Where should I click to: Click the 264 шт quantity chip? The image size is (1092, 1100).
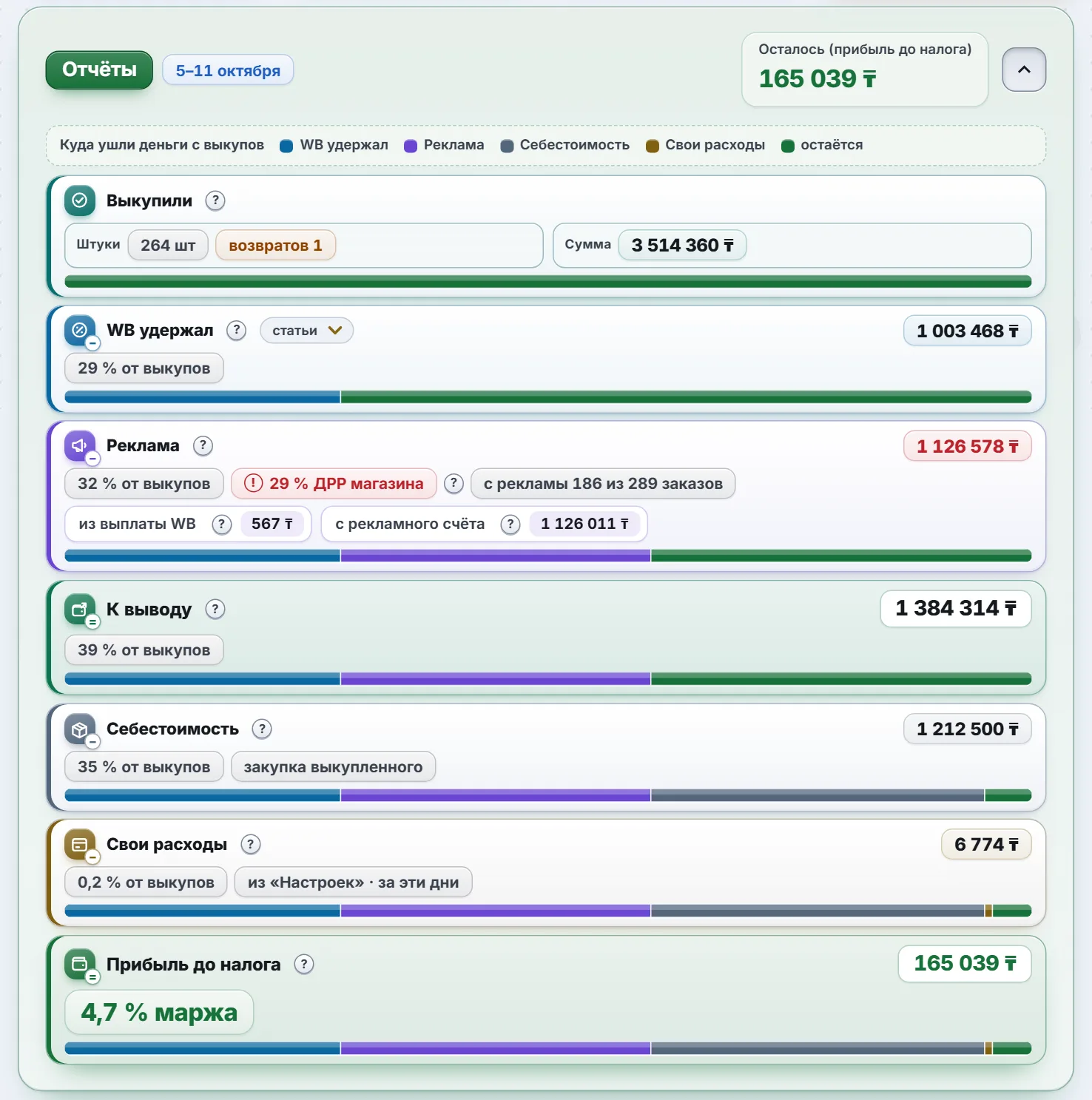[x=168, y=246]
